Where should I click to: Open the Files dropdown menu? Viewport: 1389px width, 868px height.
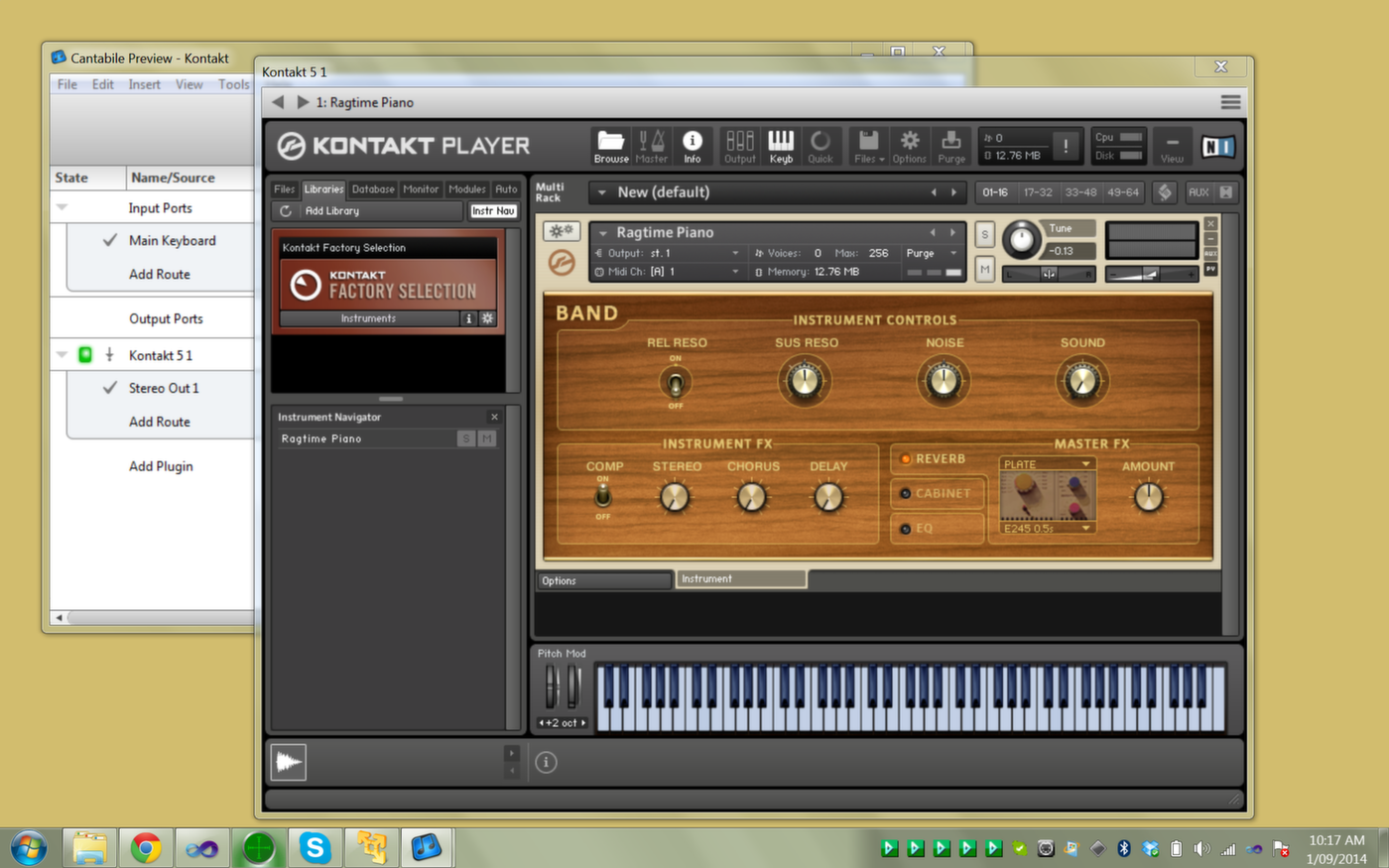(x=868, y=146)
